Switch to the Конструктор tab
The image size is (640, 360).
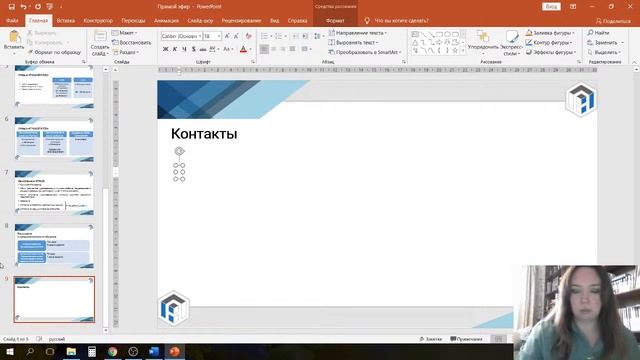point(98,20)
